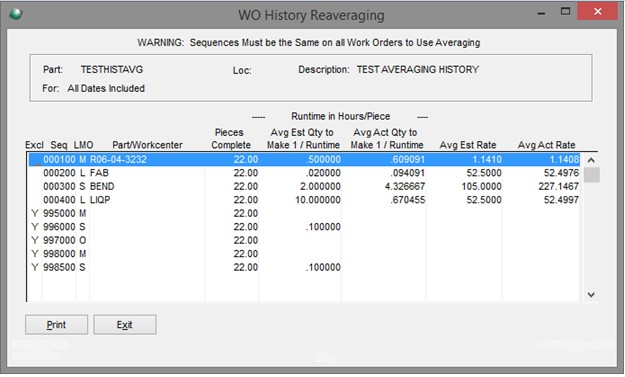This screenshot has height=377, width=625.
Task: Click the All Dates Included text
Action: [x=106, y=88]
